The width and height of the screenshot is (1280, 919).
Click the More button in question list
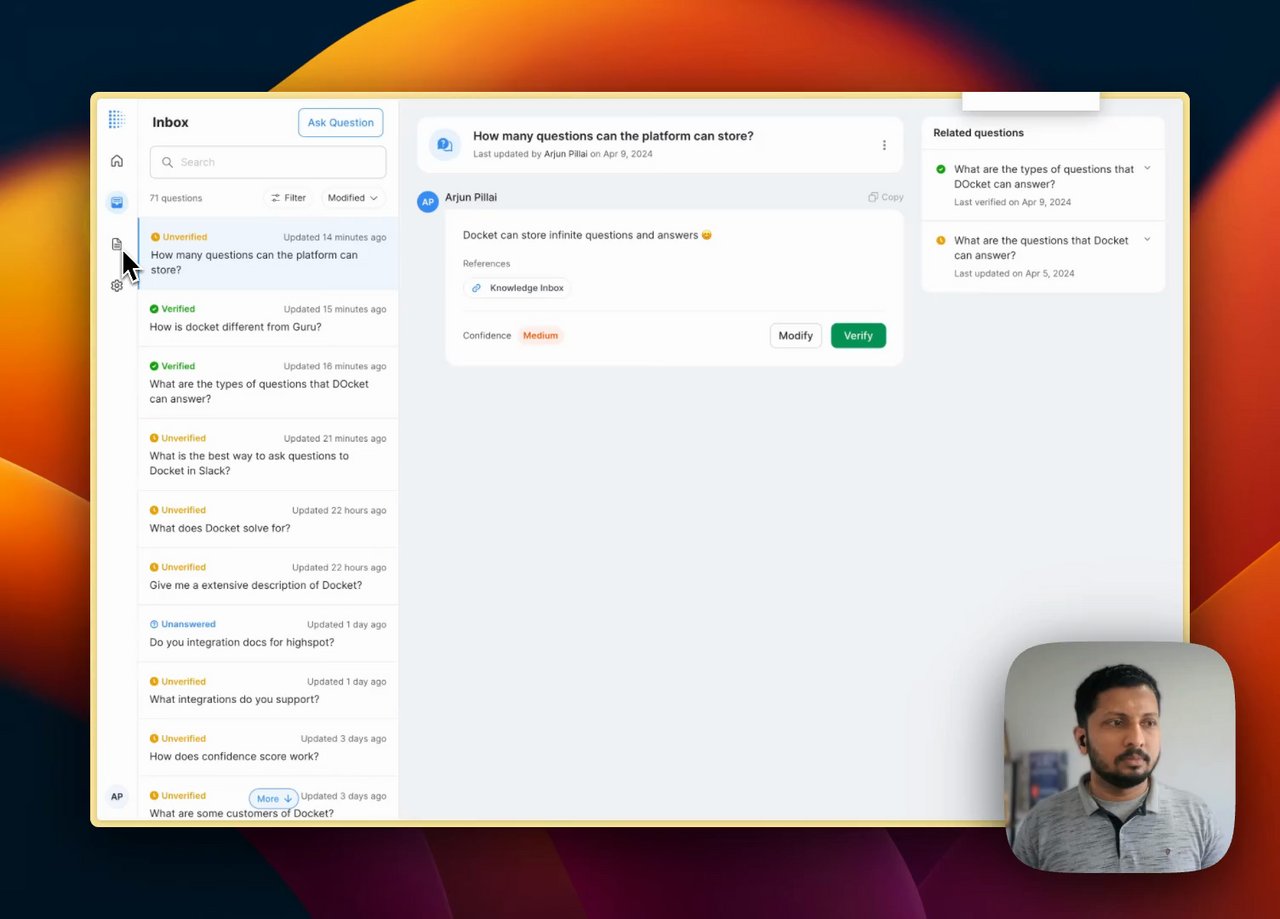point(273,798)
